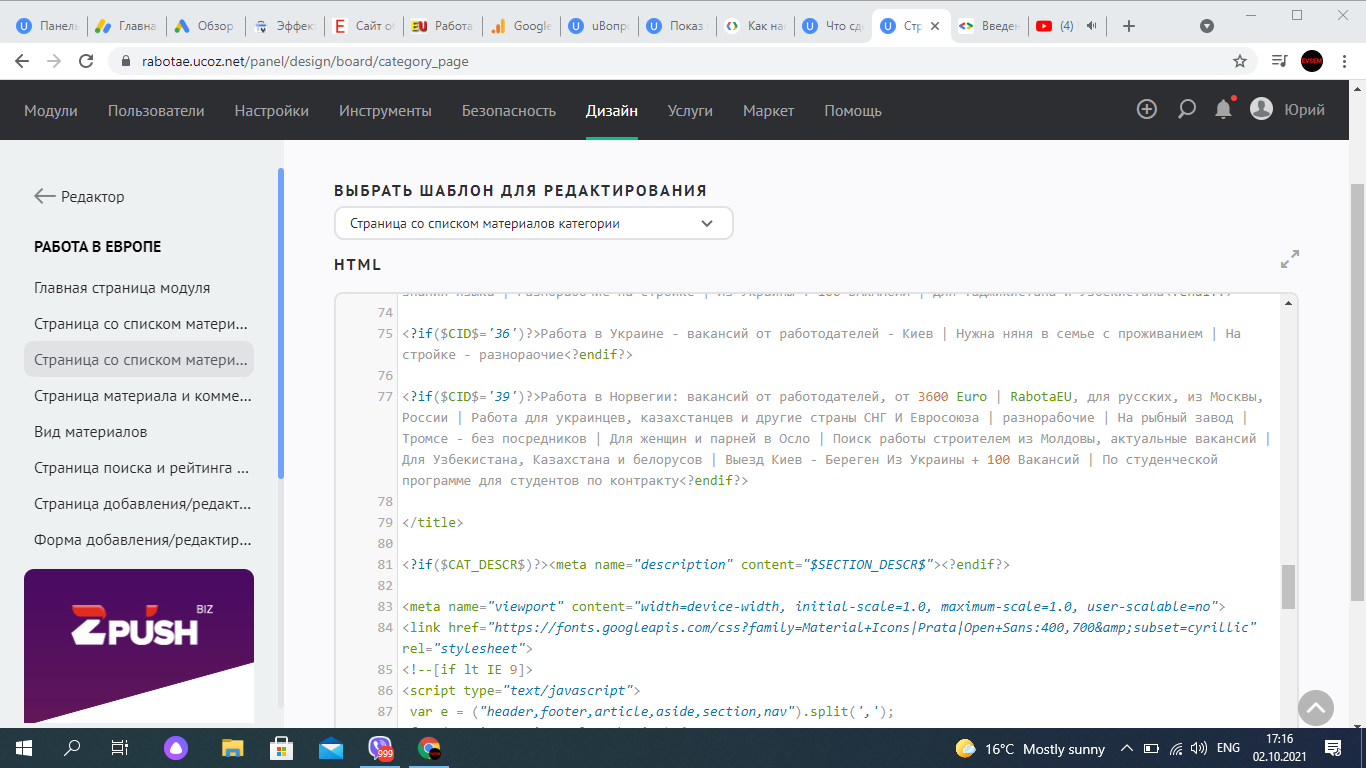The height and width of the screenshot is (768, 1366).
Task: Open notifications bell icon
Action: (1223, 110)
